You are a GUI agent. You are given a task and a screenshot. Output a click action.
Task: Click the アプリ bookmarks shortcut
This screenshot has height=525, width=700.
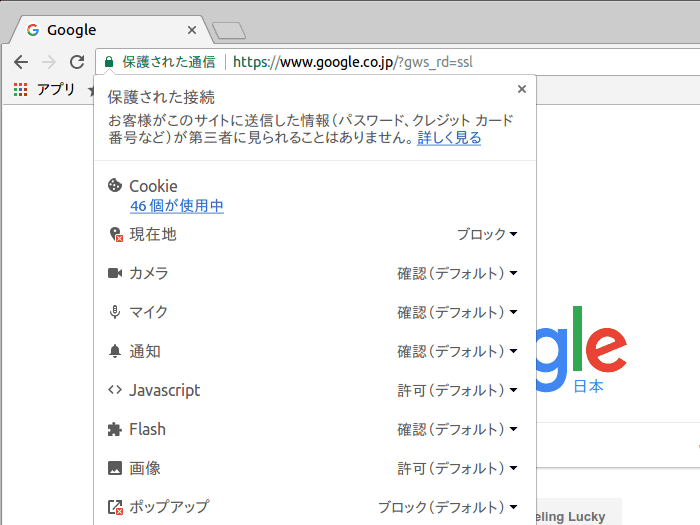click(x=56, y=89)
